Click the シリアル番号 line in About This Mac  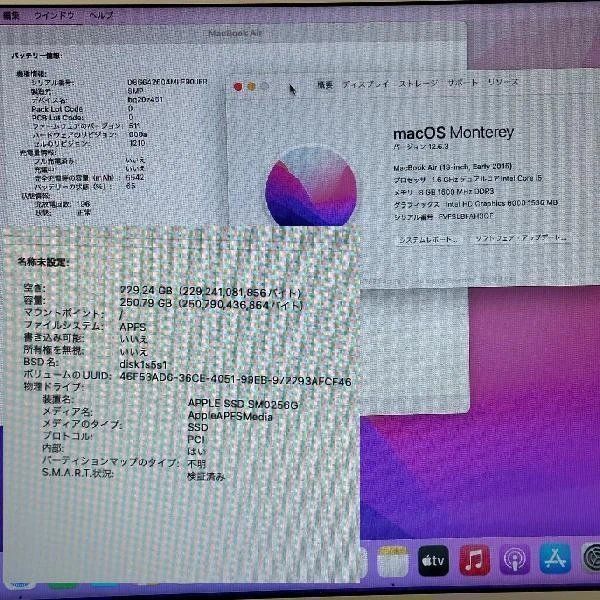[x=444, y=217]
